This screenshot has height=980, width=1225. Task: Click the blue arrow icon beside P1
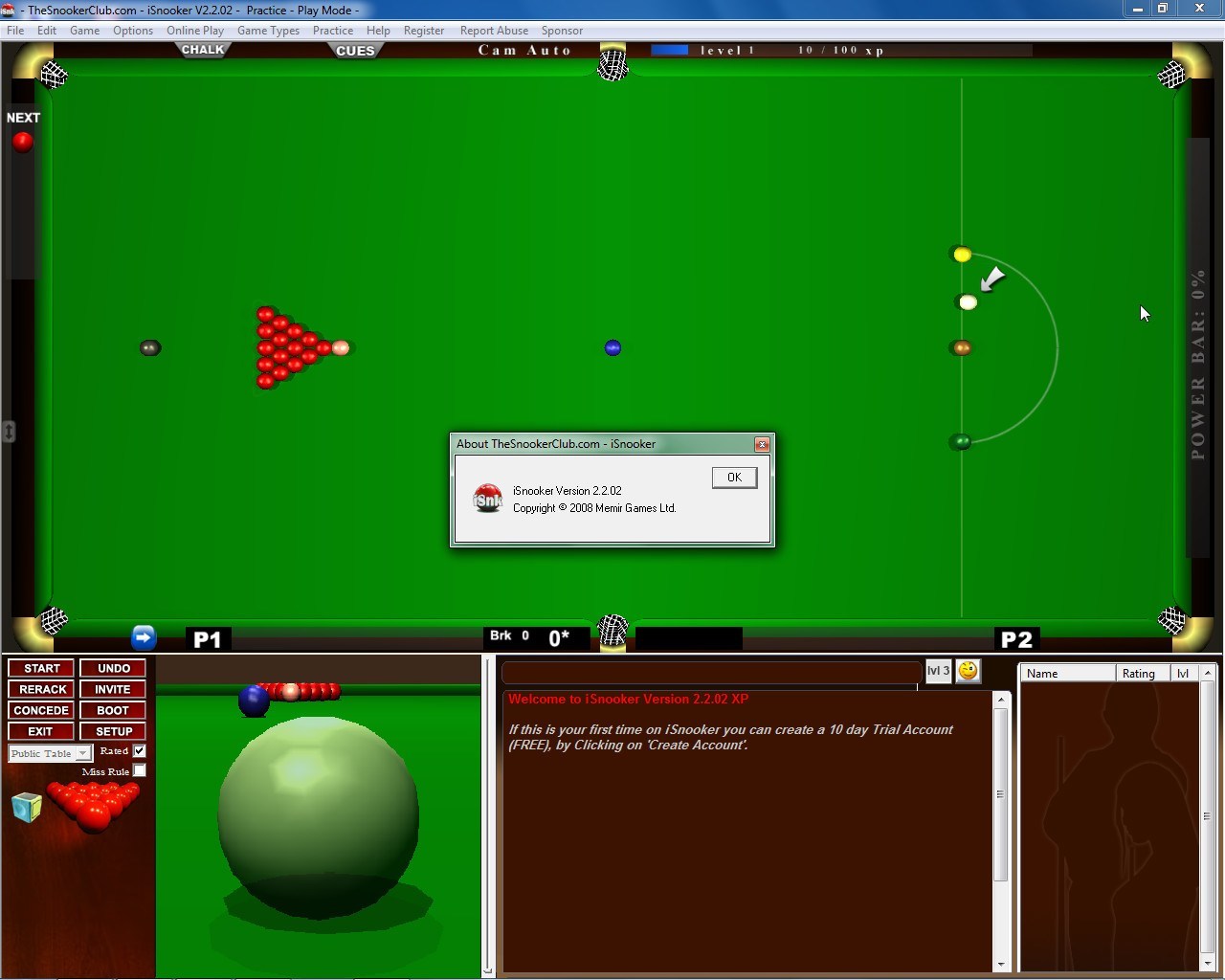point(144,637)
